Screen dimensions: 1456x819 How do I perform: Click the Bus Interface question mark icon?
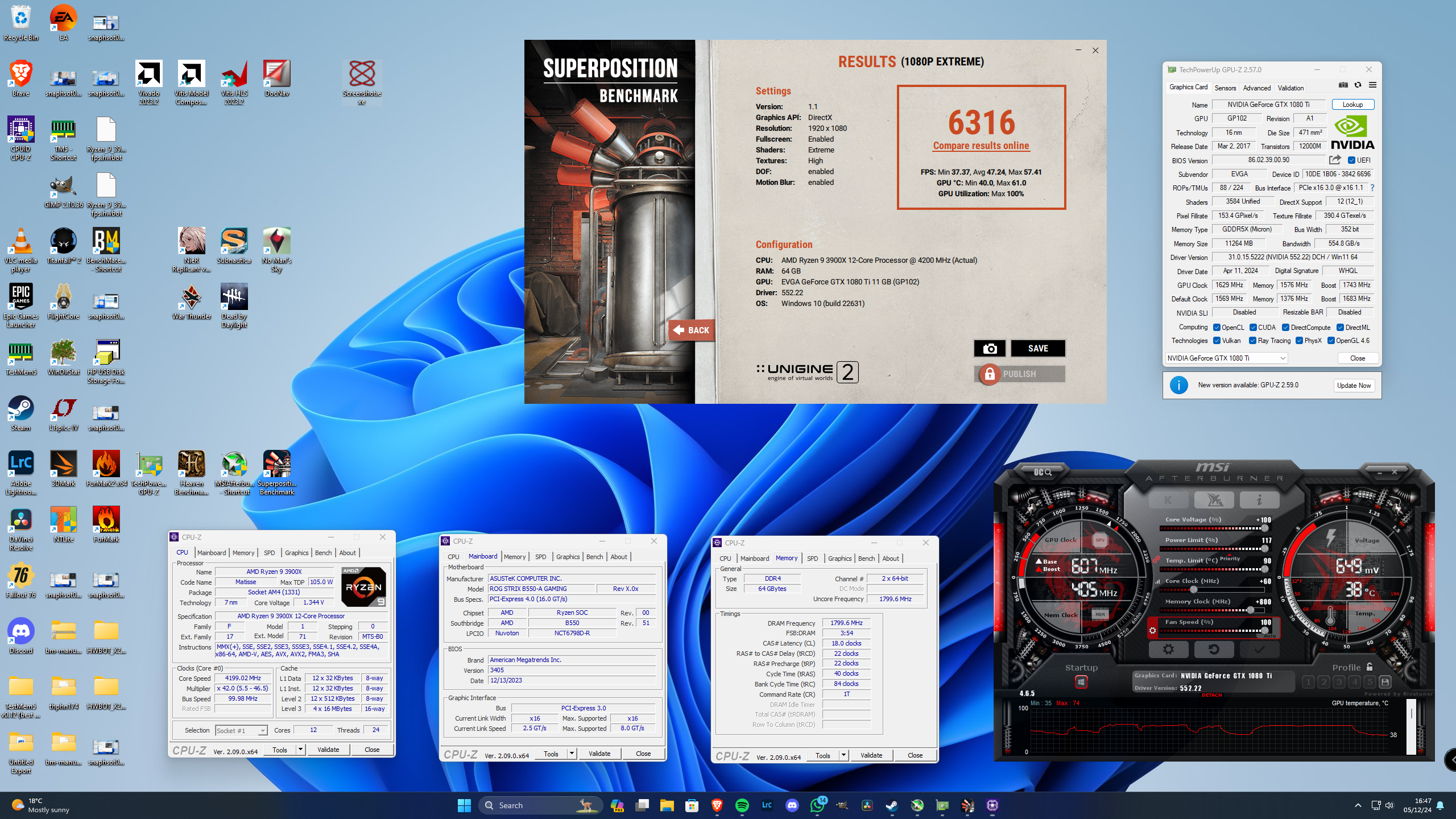[1372, 188]
